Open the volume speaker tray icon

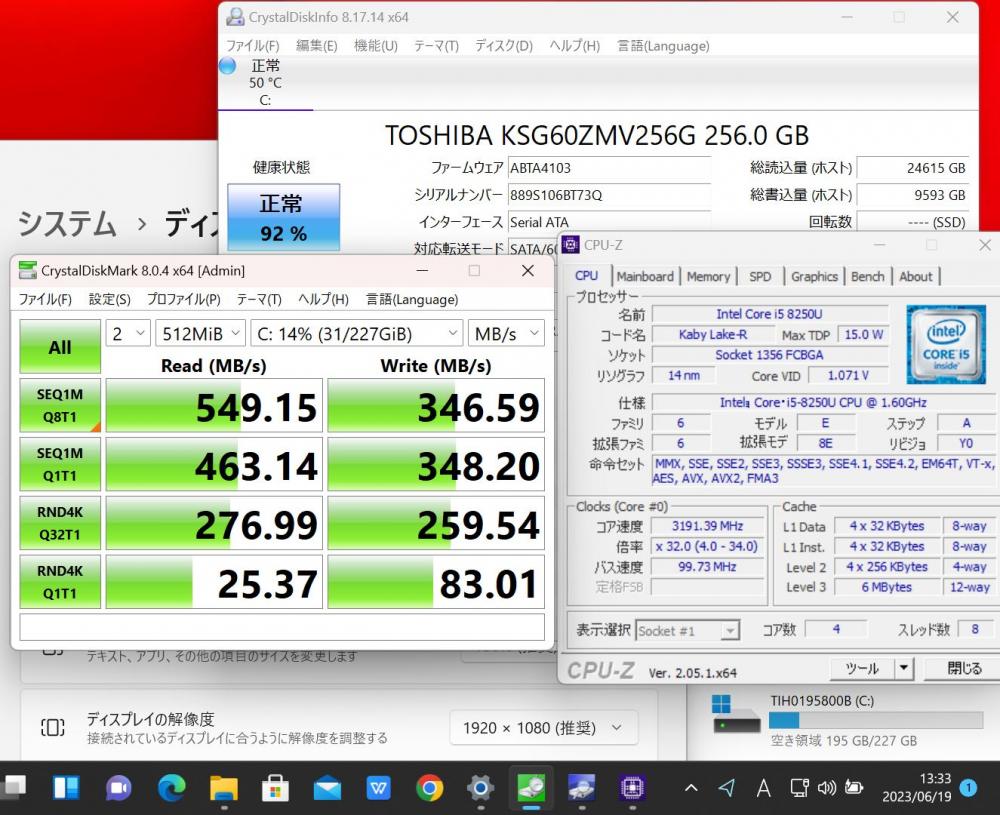(x=827, y=788)
